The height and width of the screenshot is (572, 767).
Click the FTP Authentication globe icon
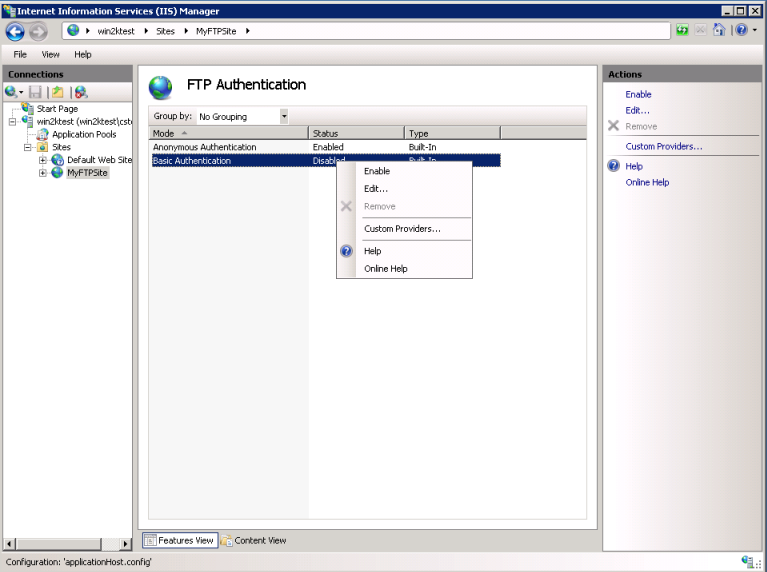click(160, 88)
